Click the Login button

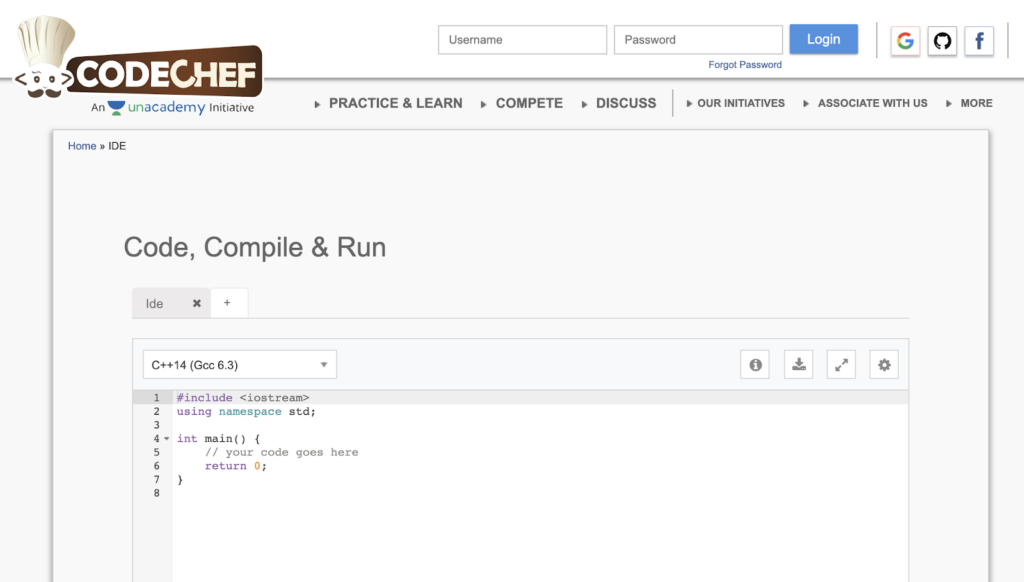[x=823, y=39]
